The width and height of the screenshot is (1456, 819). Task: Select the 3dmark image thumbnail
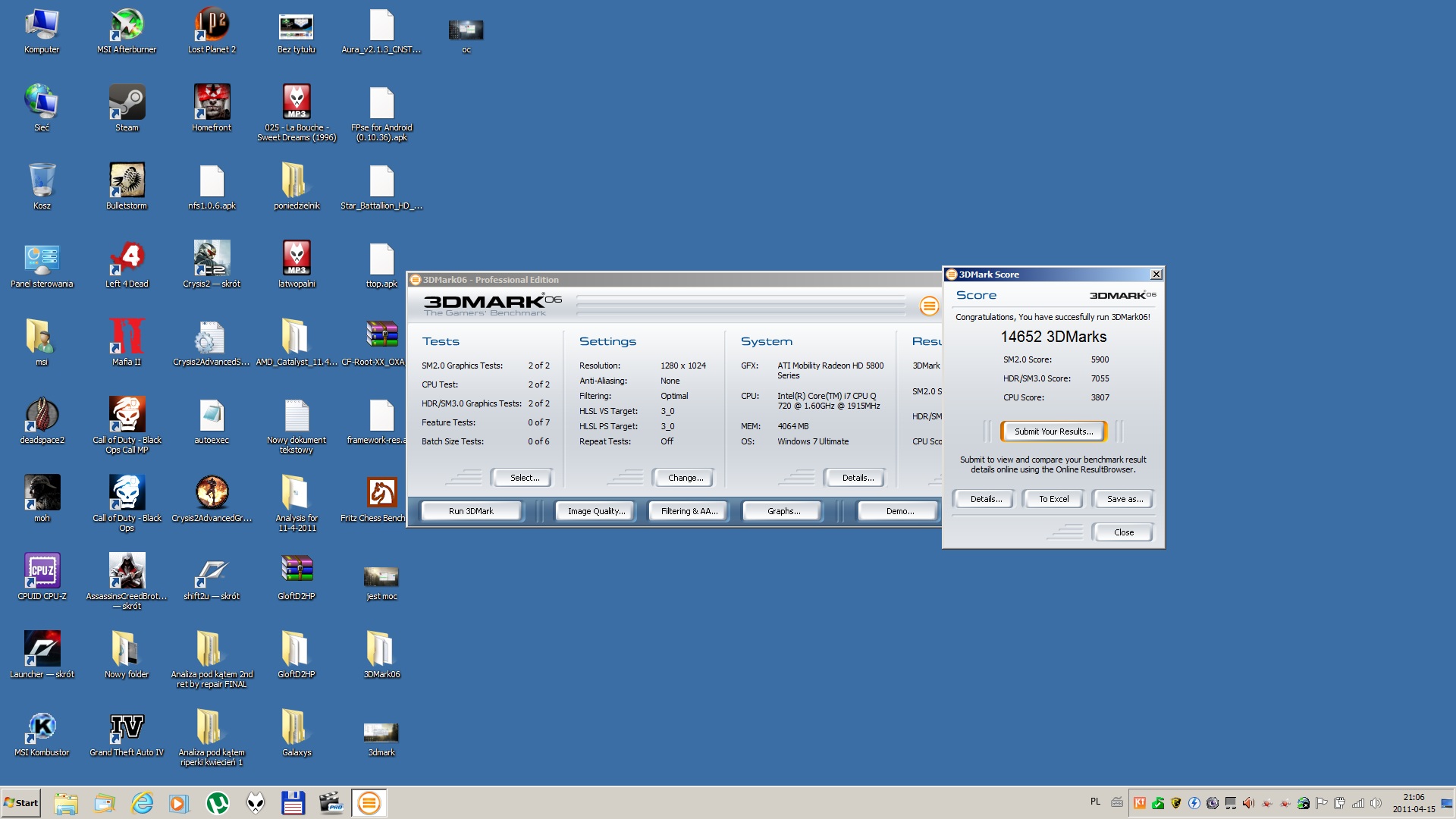coord(381,739)
